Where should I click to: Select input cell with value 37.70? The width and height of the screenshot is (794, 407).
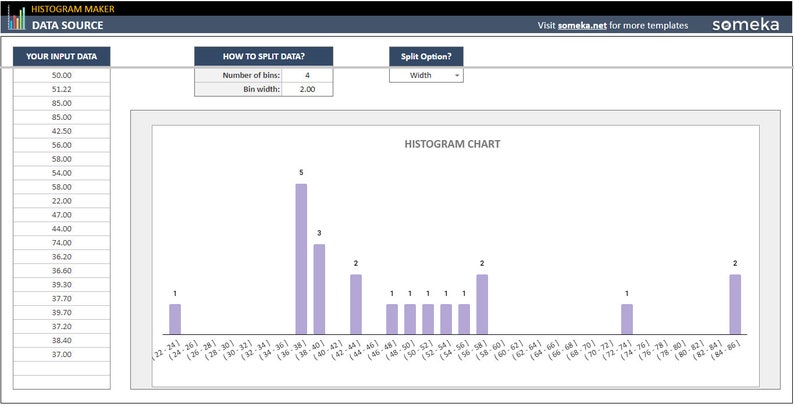(x=61, y=299)
